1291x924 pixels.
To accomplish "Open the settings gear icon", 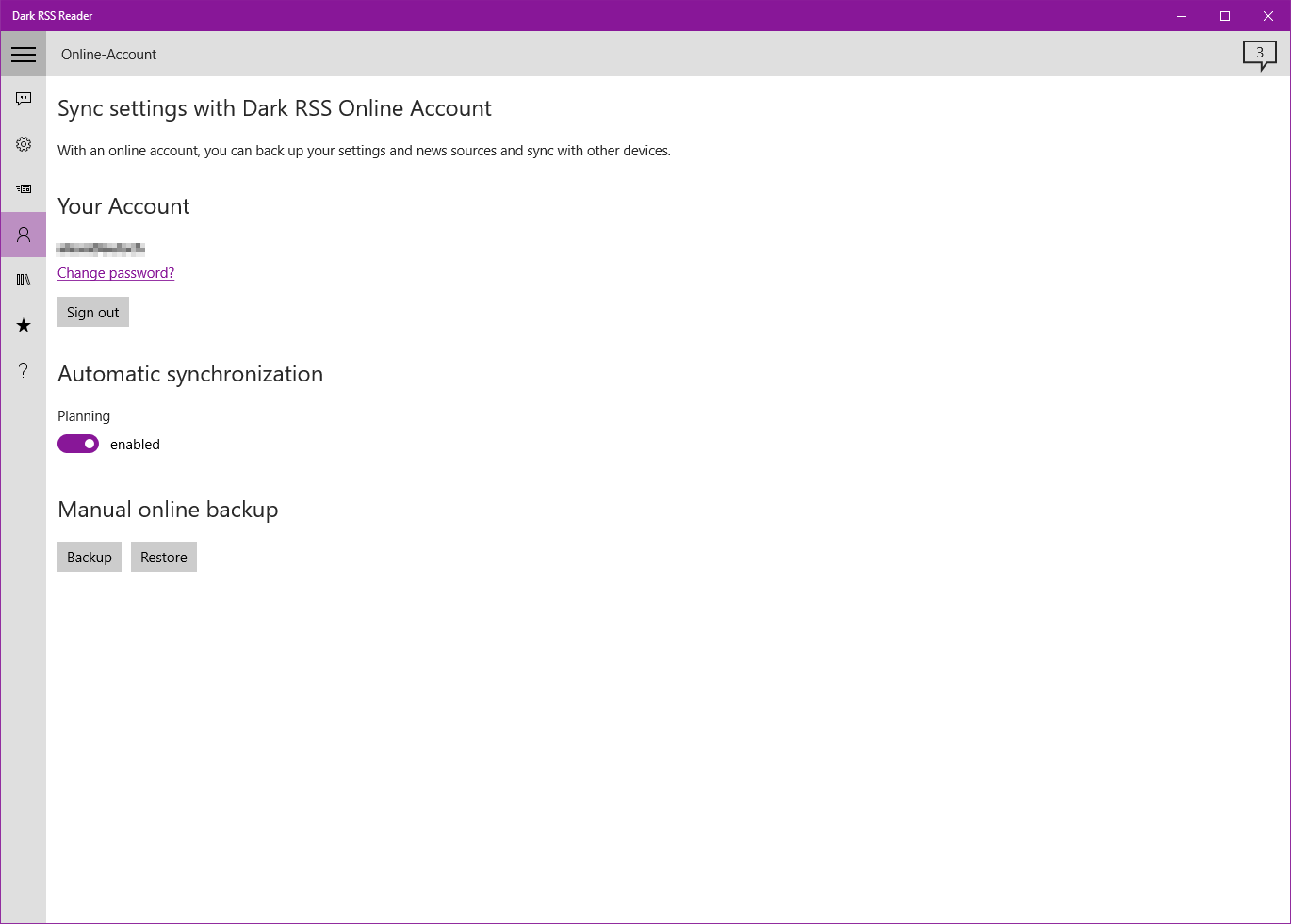I will [23, 143].
